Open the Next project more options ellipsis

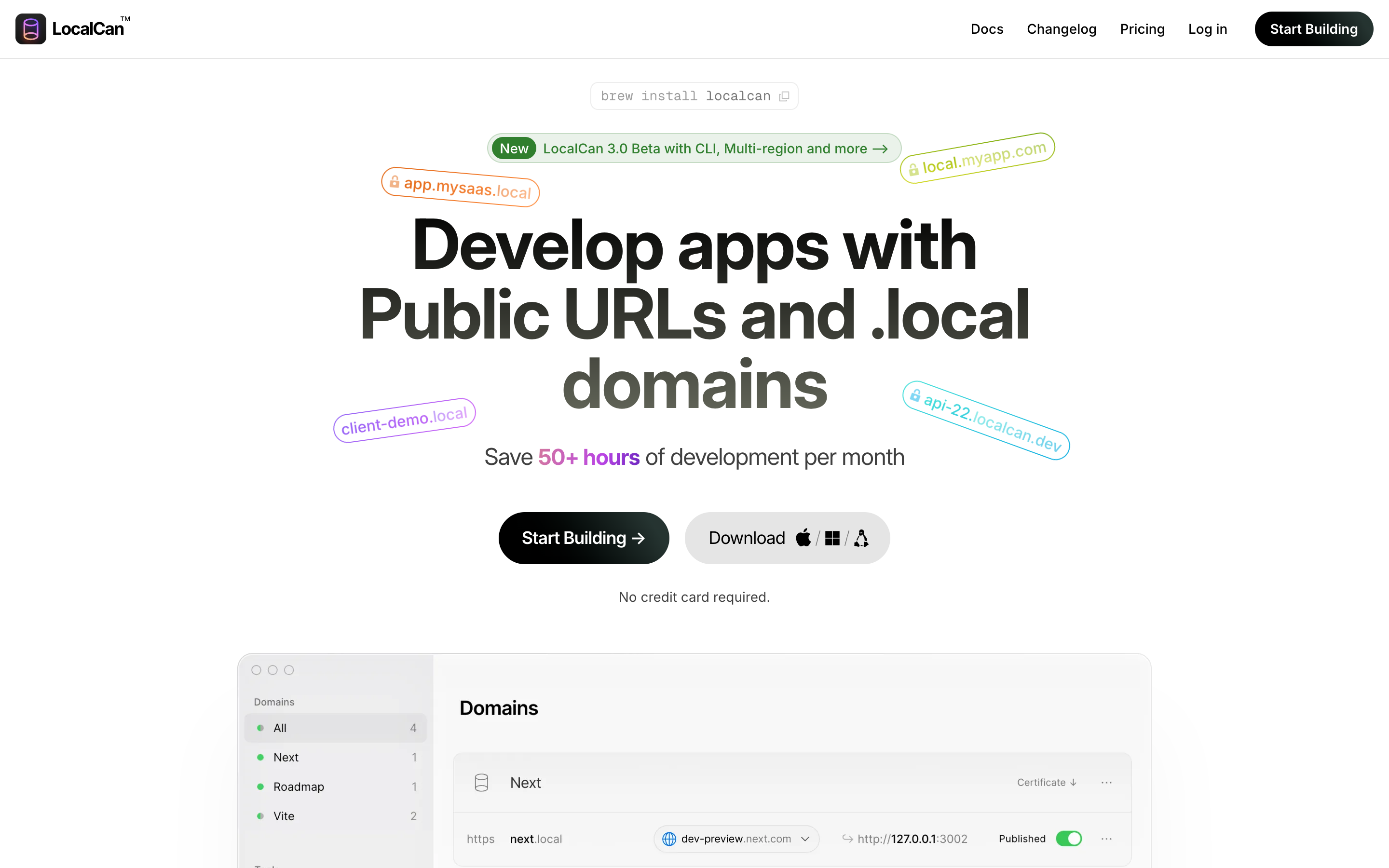click(1106, 783)
